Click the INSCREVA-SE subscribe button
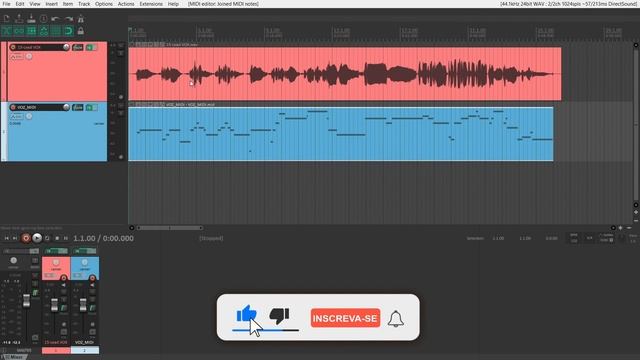640x360 pixels. pos(345,318)
